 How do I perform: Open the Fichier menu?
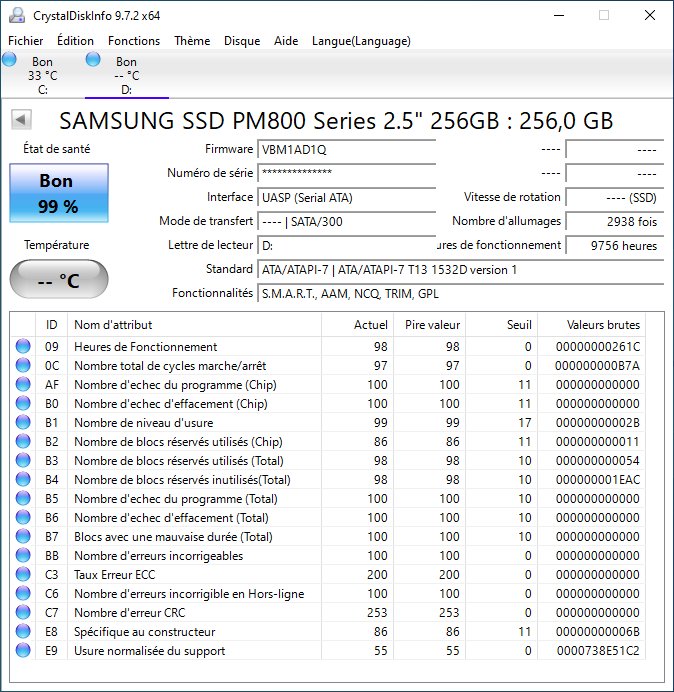click(x=26, y=41)
